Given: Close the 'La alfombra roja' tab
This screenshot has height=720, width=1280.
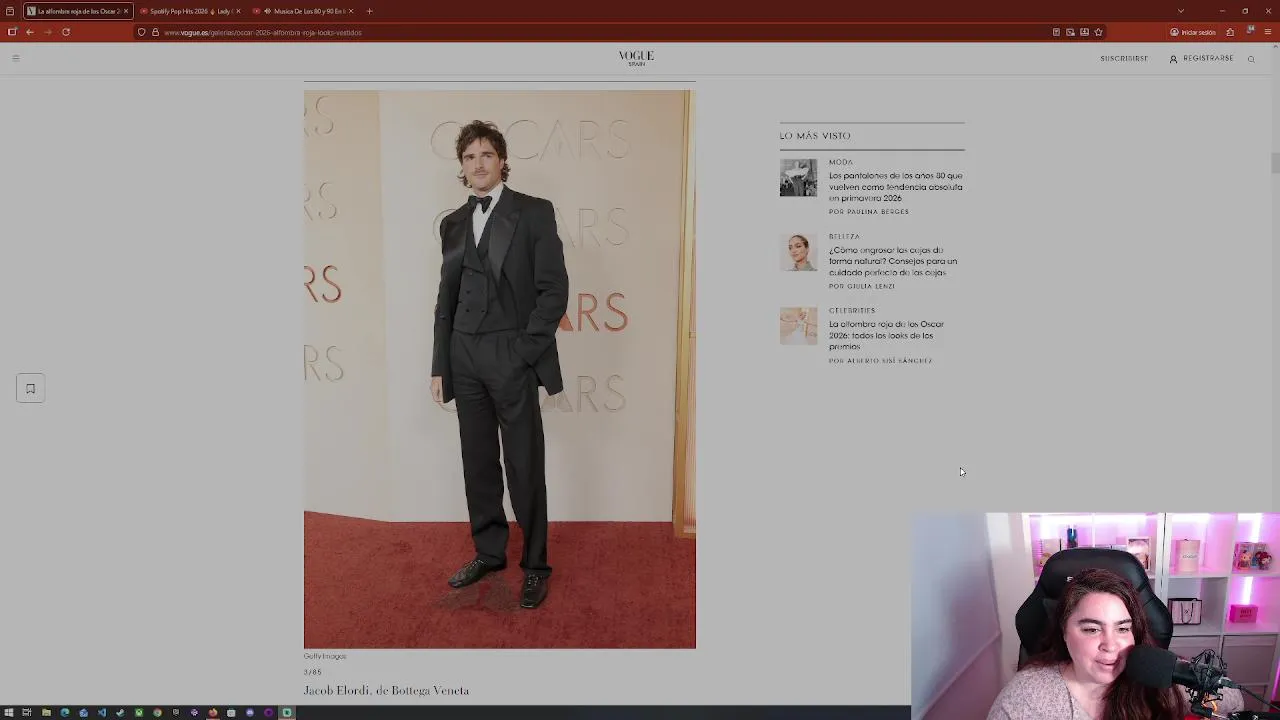Looking at the screenshot, I should click(126, 11).
